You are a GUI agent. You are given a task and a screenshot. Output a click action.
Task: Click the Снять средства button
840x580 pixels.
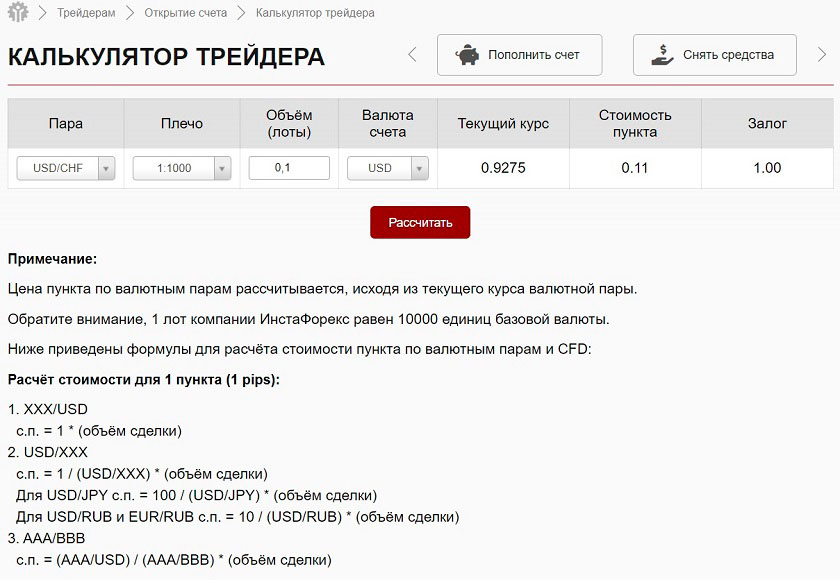coord(715,55)
